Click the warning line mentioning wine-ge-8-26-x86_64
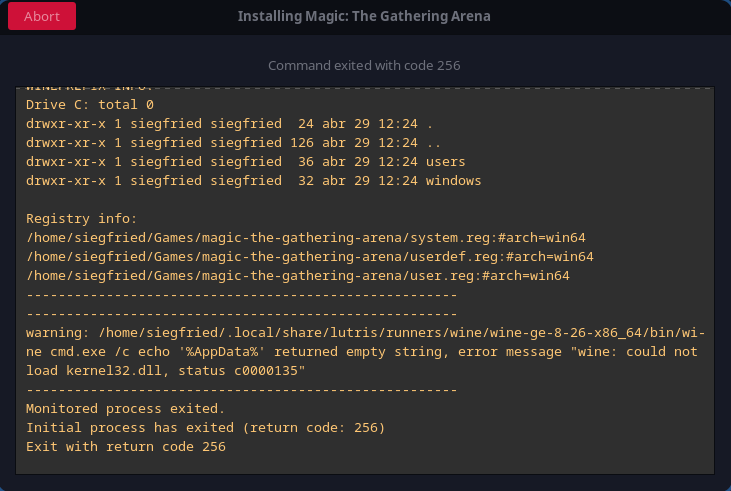731x491 pixels. [x=366, y=333]
